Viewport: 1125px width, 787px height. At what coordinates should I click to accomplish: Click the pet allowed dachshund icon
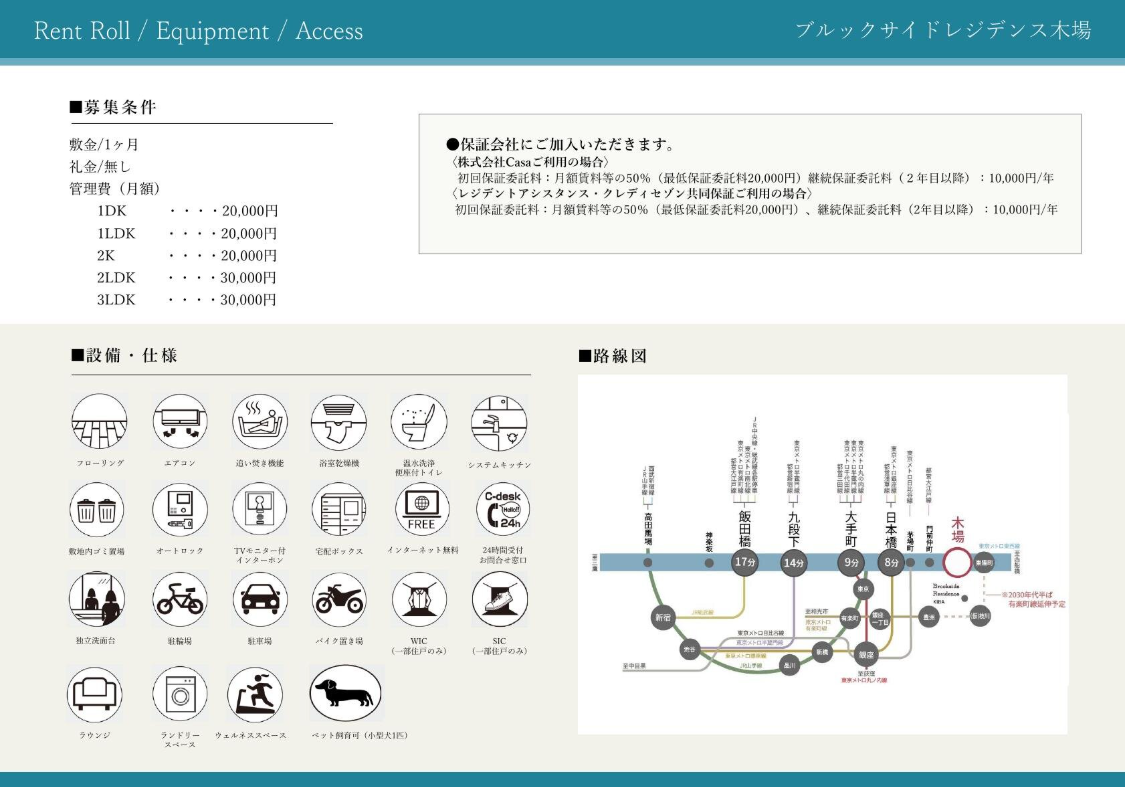click(345, 693)
